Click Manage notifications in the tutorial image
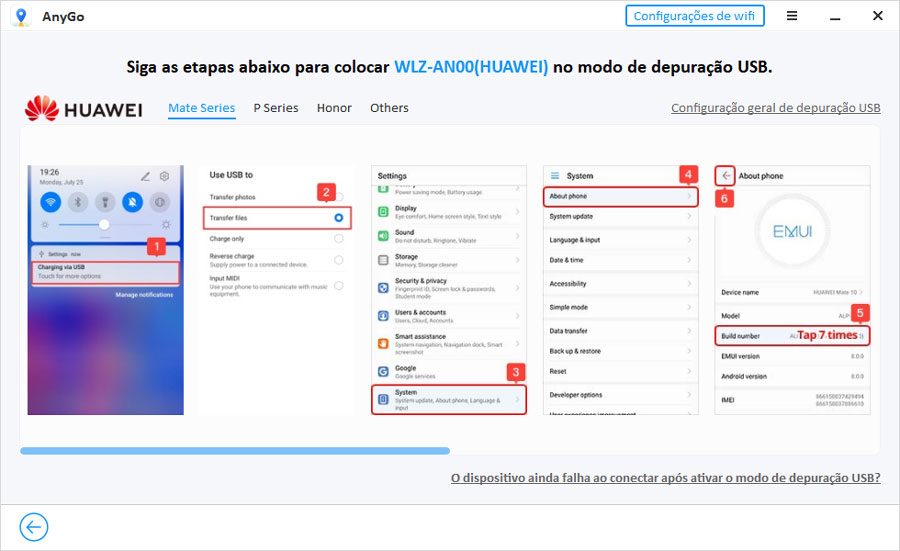 [x=144, y=294]
